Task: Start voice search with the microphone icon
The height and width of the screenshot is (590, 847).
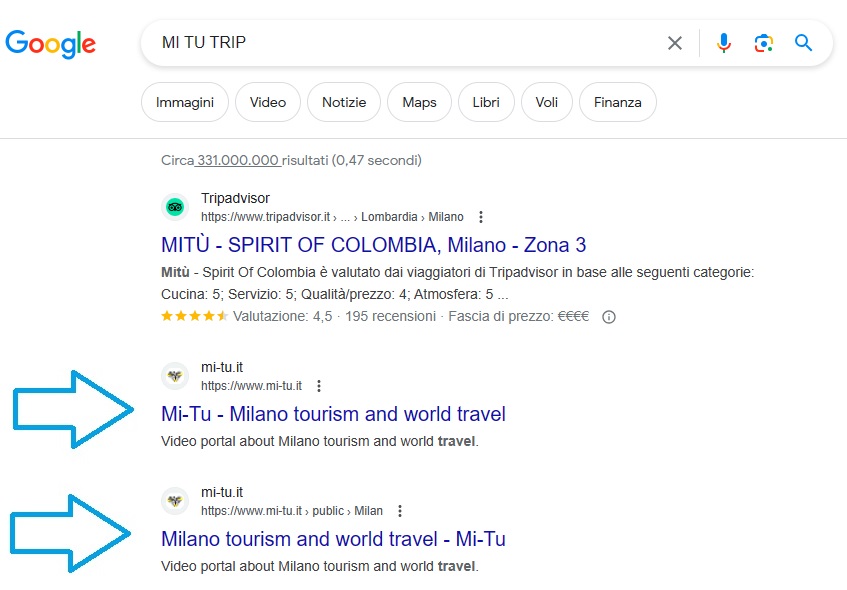Action: pyautogui.click(x=724, y=43)
